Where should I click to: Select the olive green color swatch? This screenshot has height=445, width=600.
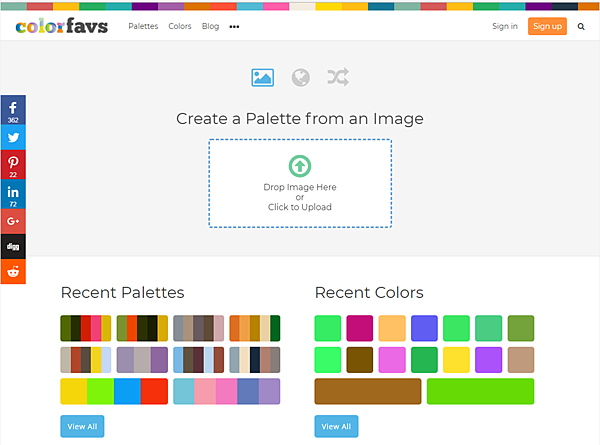tap(521, 328)
